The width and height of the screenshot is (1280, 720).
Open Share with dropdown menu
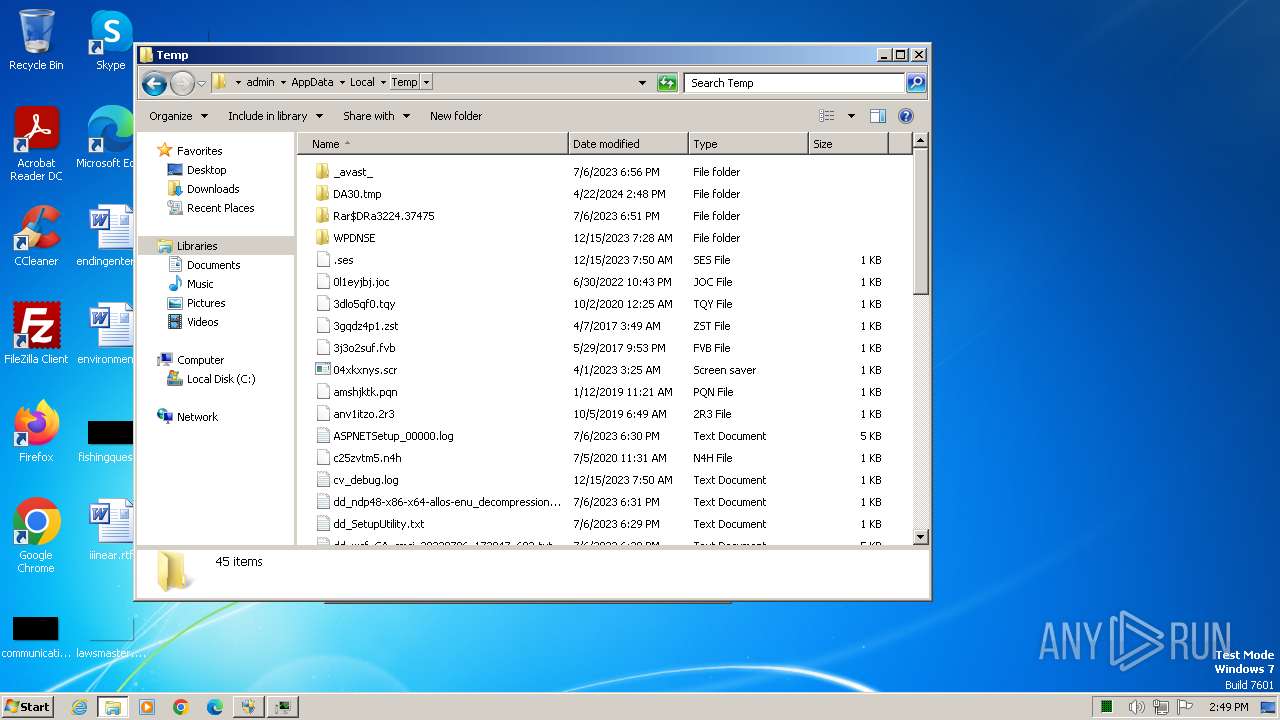click(376, 116)
